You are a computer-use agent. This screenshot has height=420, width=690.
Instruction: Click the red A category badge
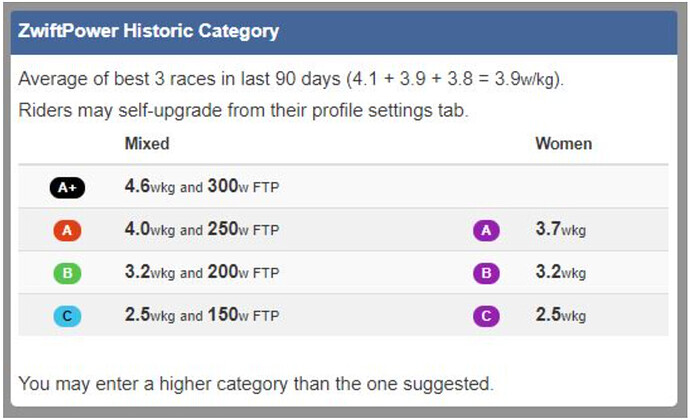coord(67,230)
